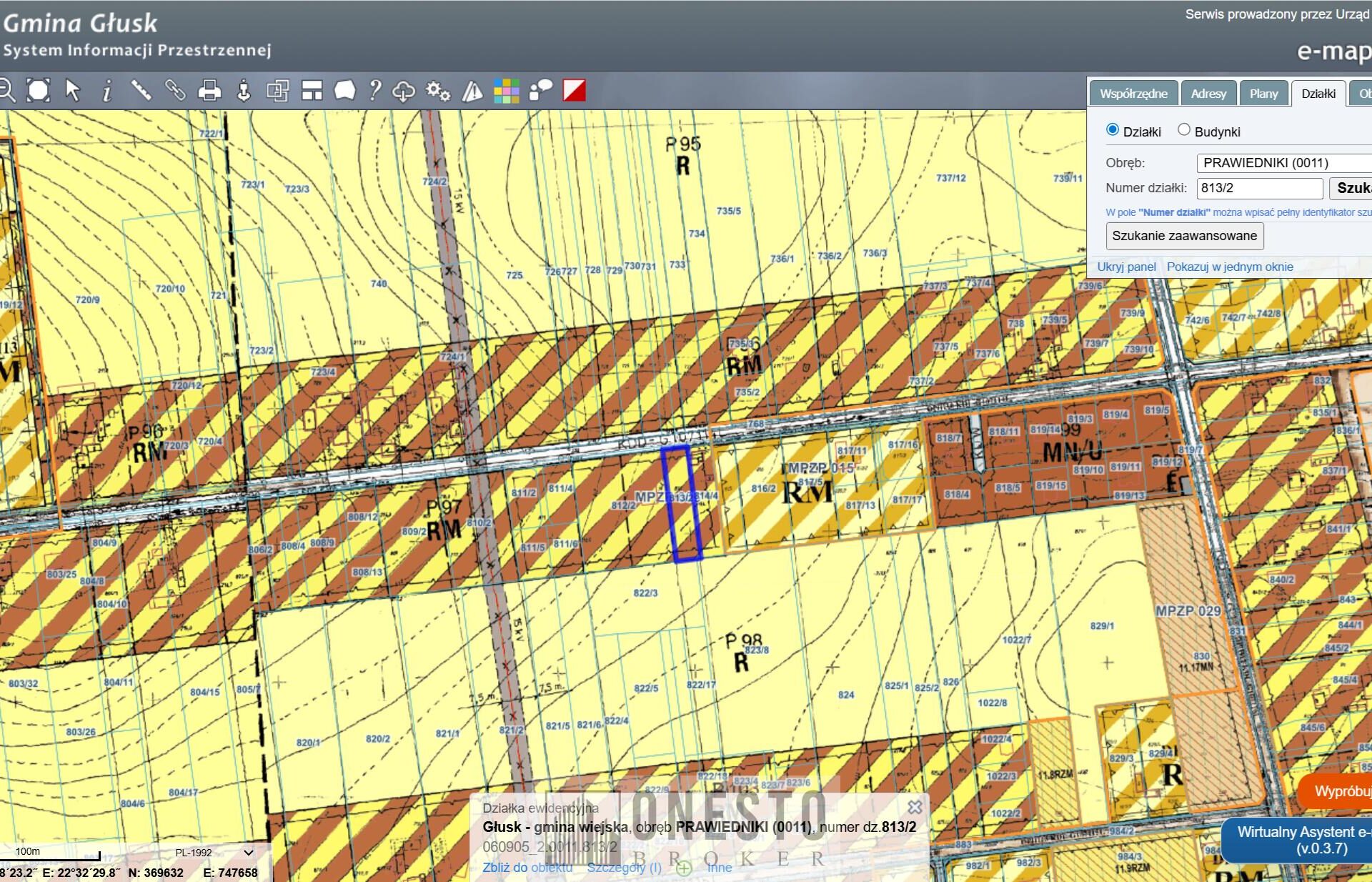Screen dimensions: 1372x882
Task: Click the printer icon
Action: coord(209,91)
